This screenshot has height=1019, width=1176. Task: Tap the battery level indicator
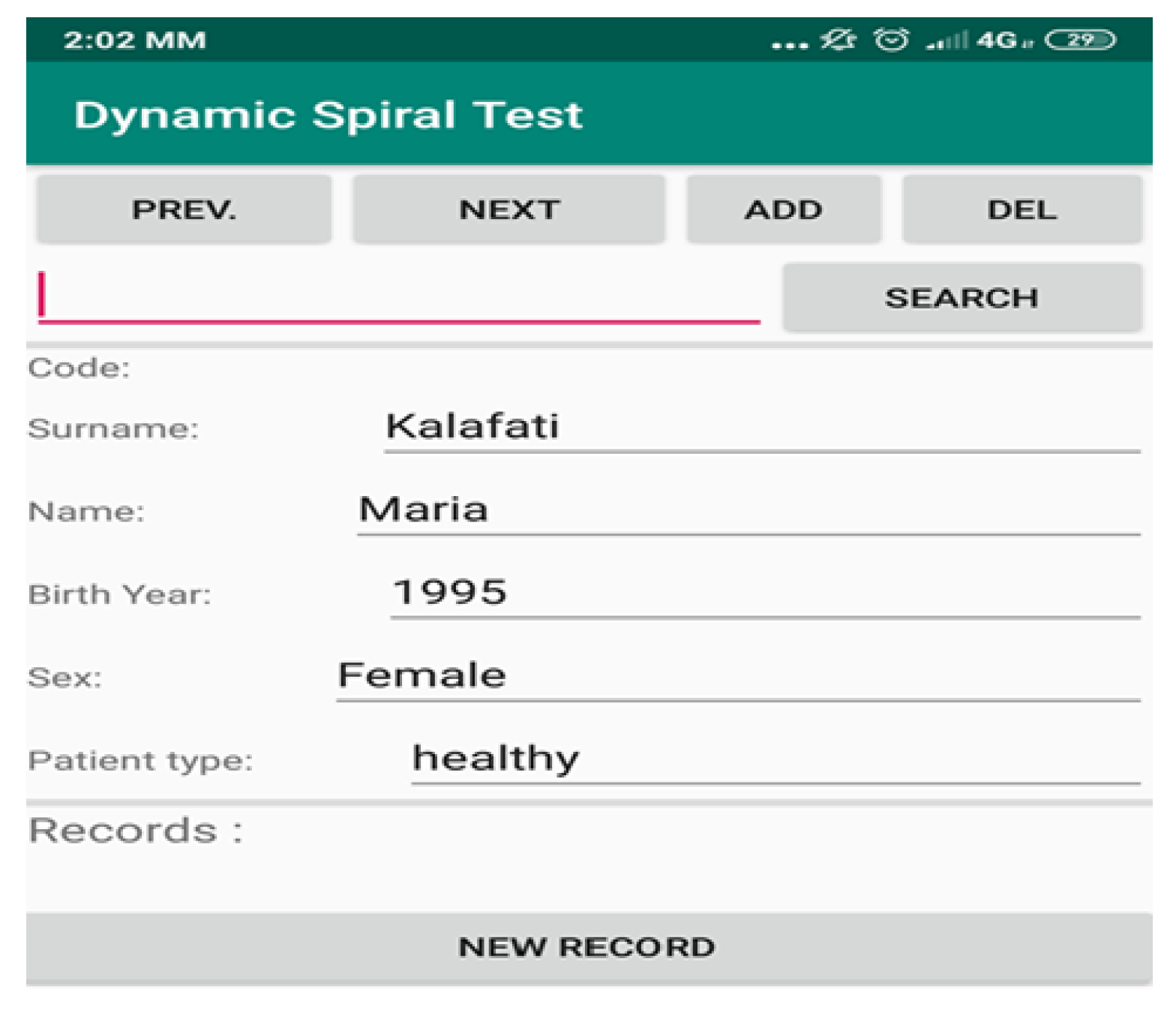[1080, 40]
